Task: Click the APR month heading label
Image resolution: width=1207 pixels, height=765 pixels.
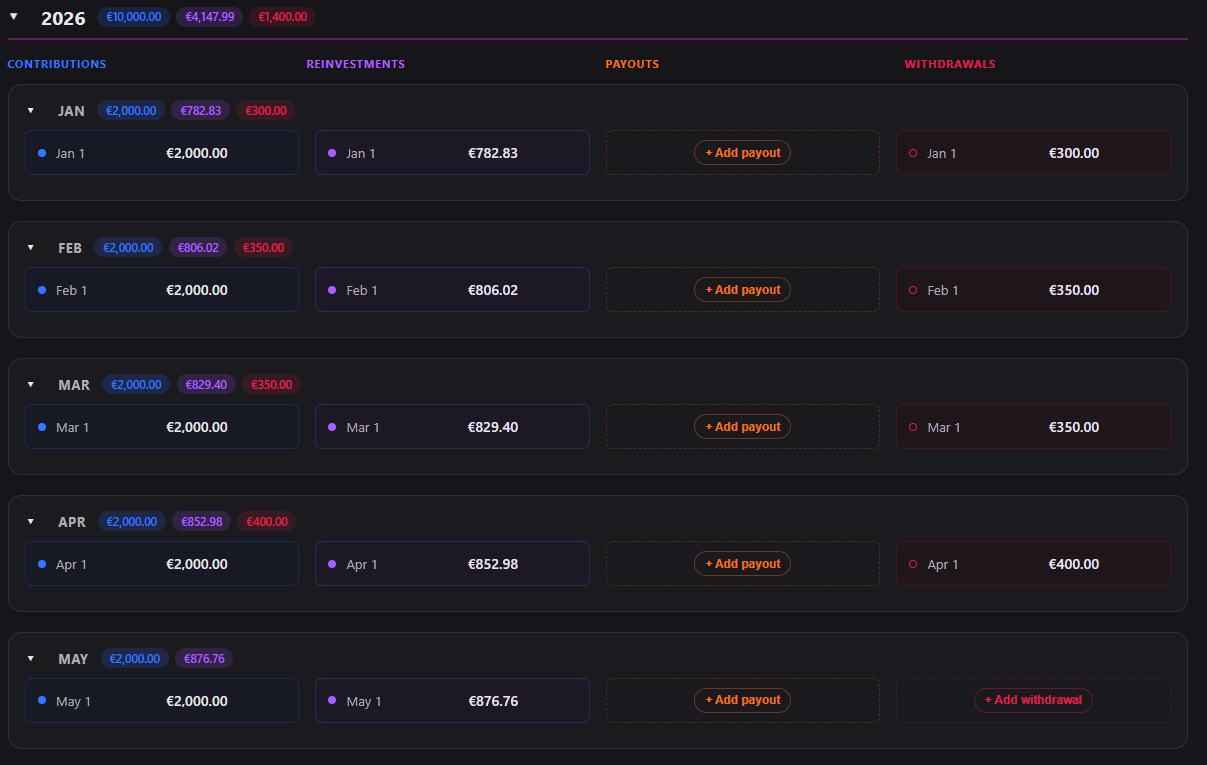Action: click(72, 522)
